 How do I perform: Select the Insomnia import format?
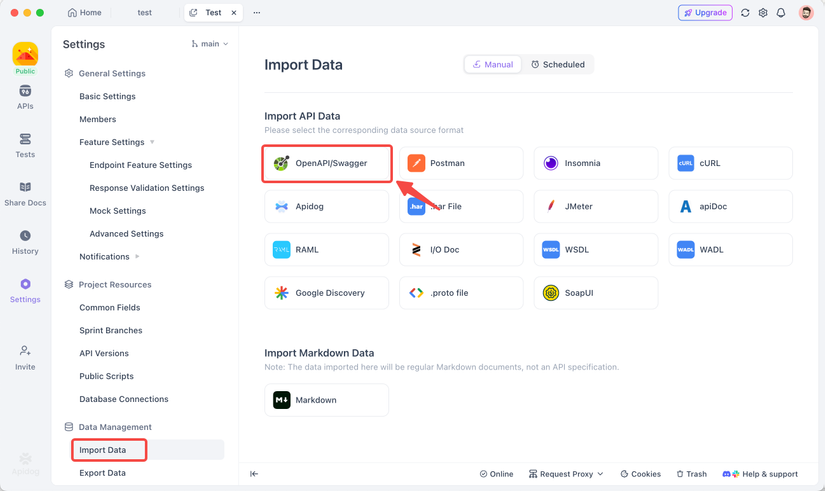[x=596, y=163]
